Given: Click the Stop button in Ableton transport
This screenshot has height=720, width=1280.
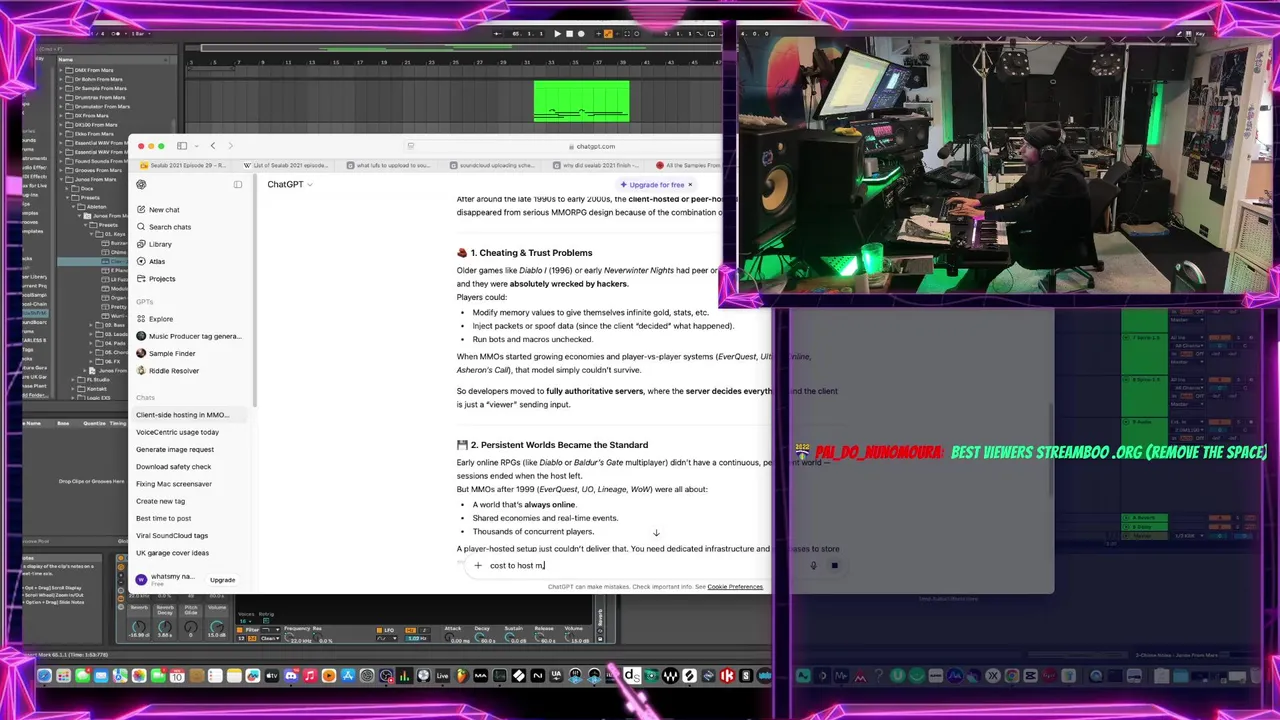Looking at the screenshot, I should 569,34.
